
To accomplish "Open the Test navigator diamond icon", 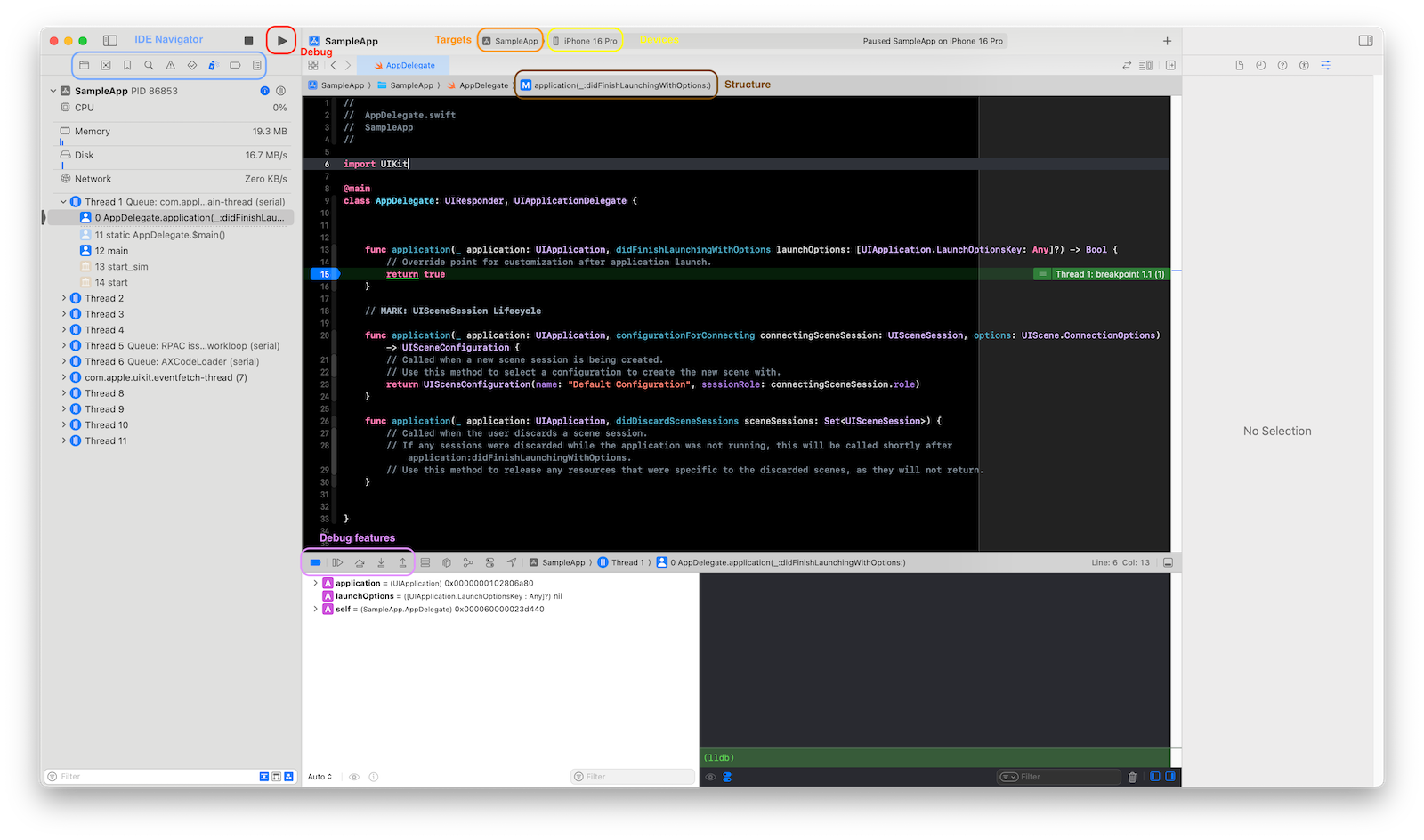I will (x=192, y=65).
